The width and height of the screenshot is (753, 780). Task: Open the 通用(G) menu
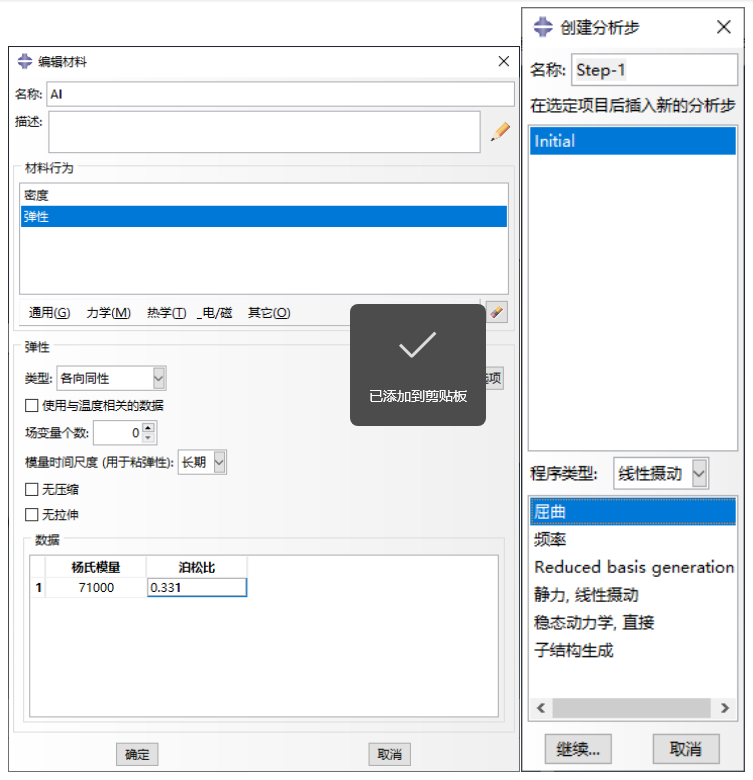point(49,313)
